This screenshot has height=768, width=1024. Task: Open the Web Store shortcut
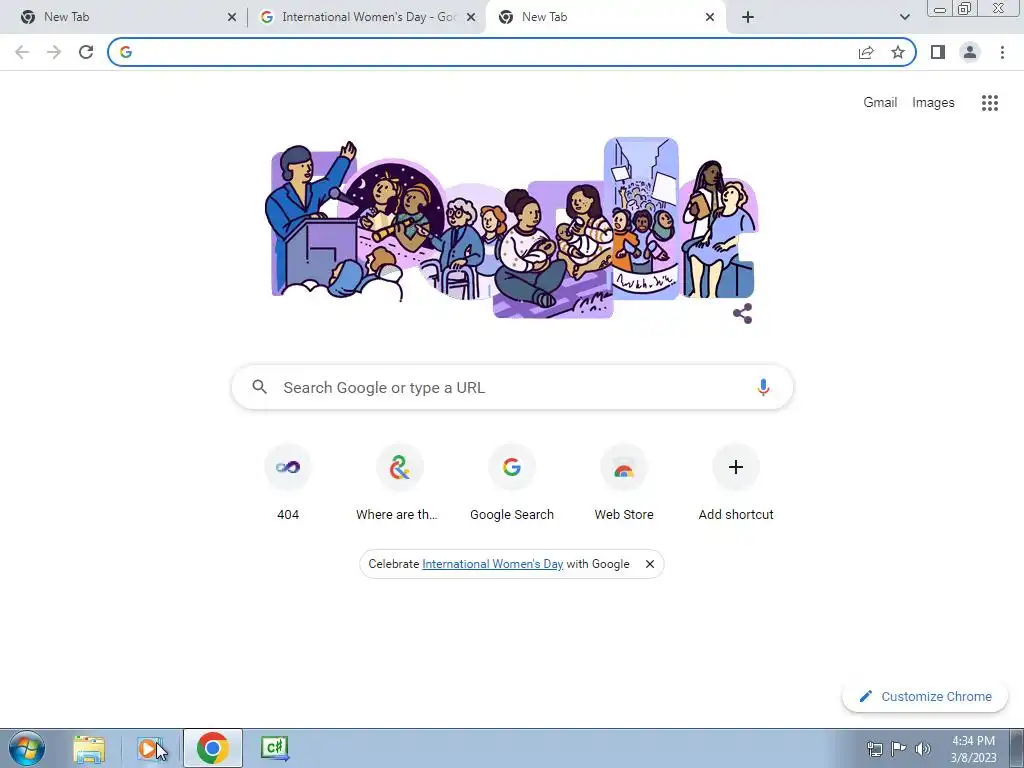coord(624,483)
